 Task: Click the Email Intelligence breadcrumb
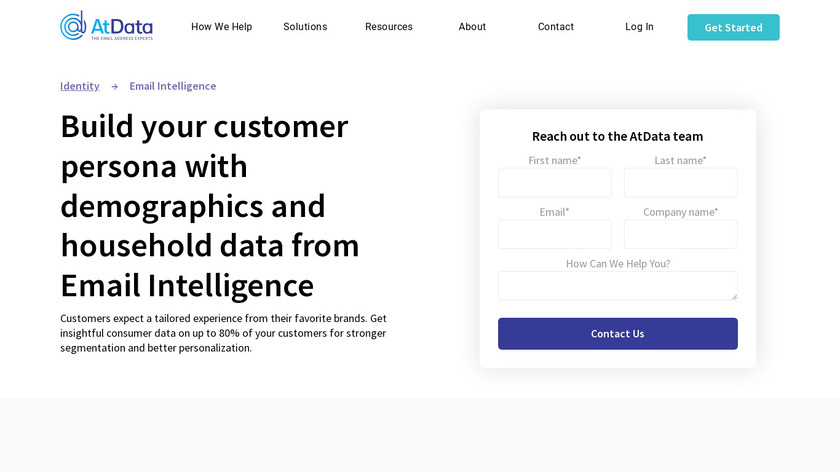[x=172, y=86]
